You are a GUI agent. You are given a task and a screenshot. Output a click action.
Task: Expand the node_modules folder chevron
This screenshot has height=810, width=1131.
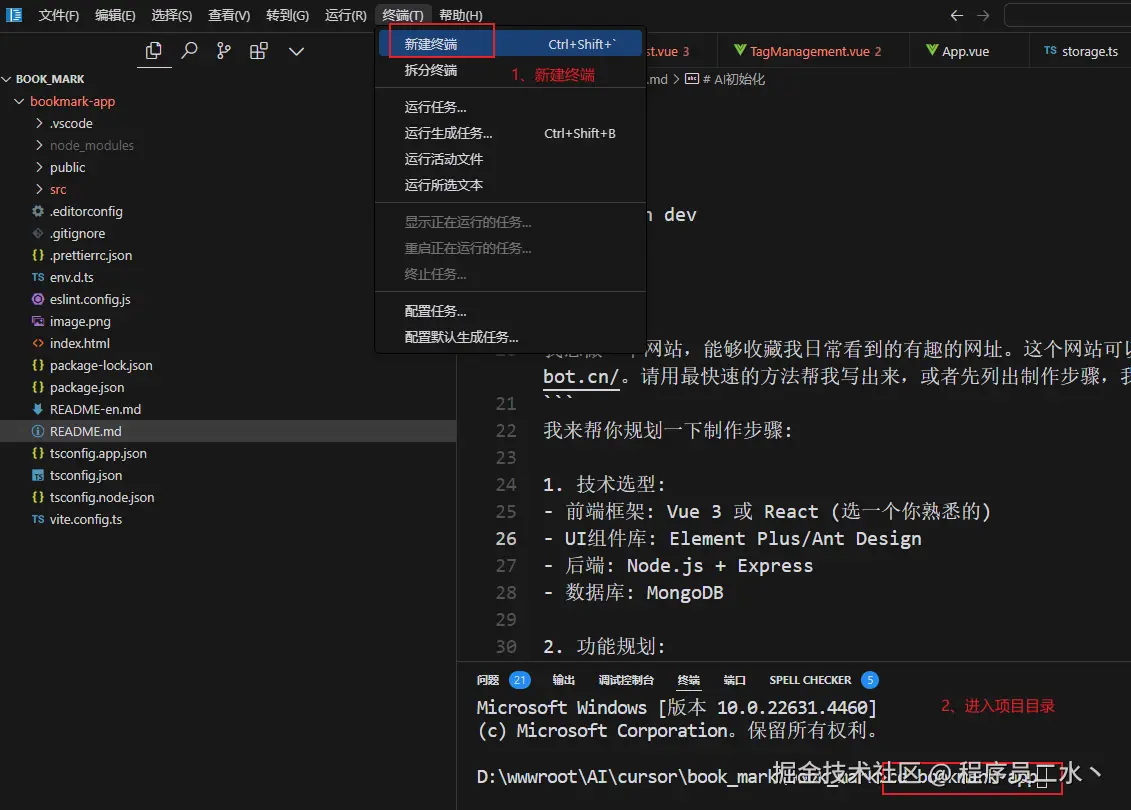(39, 145)
